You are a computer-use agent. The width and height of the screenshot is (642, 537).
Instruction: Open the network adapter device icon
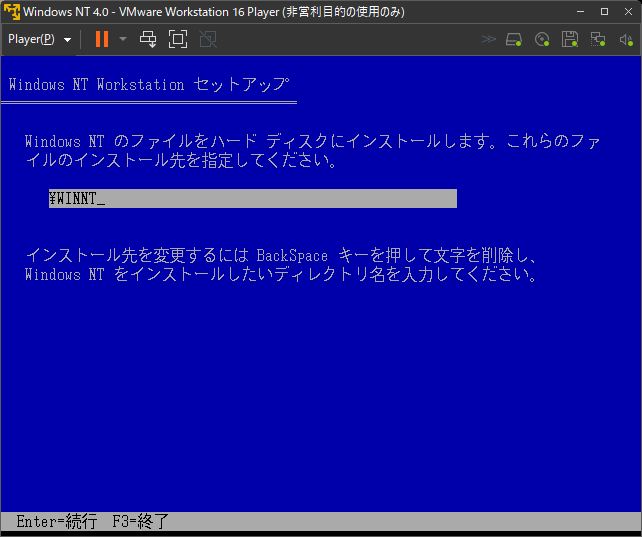click(598, 39)
